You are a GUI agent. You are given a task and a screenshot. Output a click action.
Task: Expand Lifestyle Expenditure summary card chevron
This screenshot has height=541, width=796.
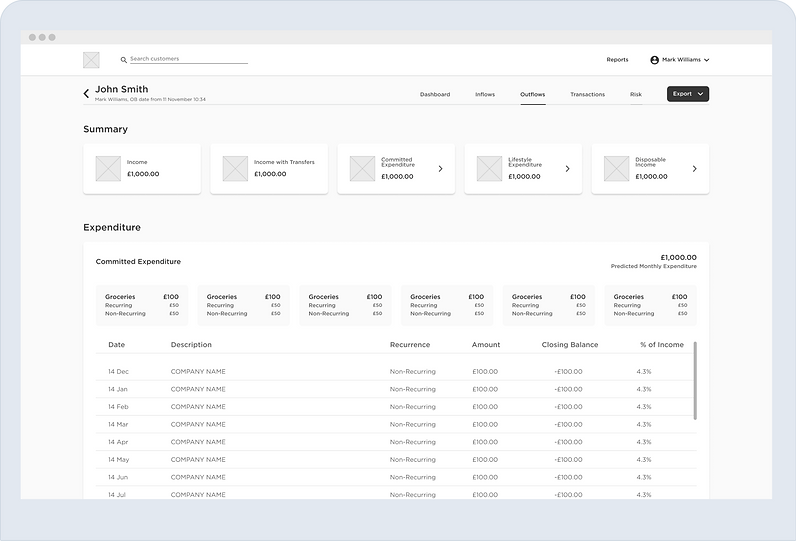point(568,168)
